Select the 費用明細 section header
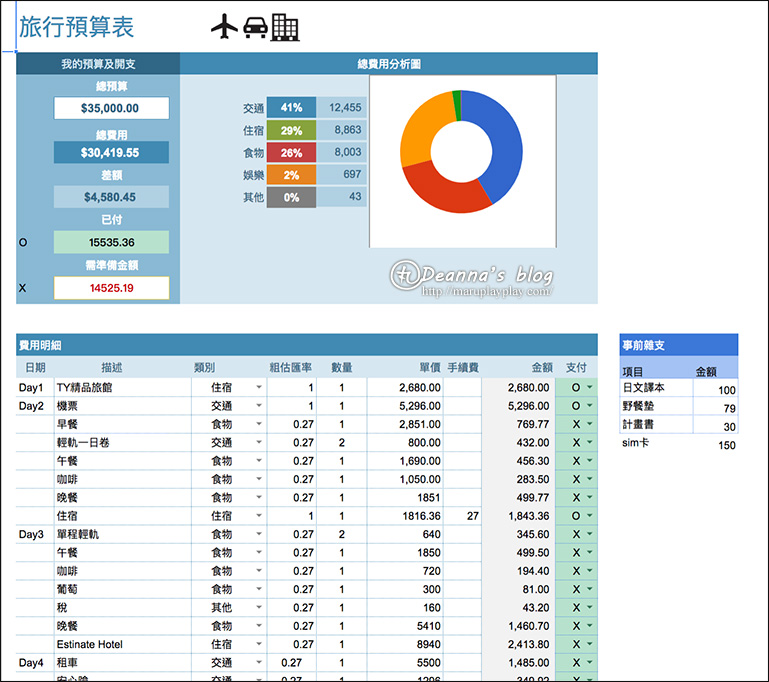769x682 pixels. click(307, 345)
